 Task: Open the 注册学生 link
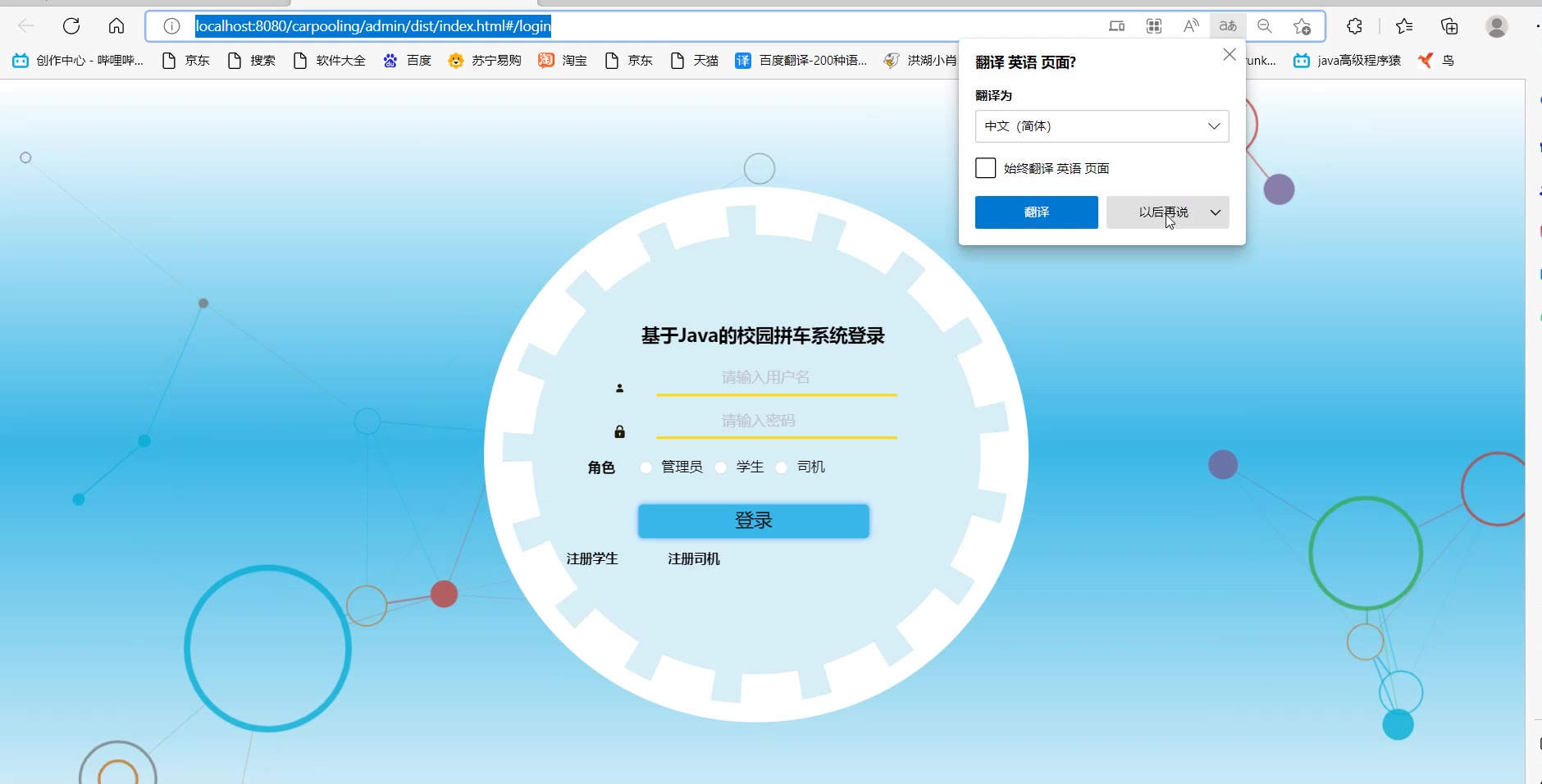592,558
